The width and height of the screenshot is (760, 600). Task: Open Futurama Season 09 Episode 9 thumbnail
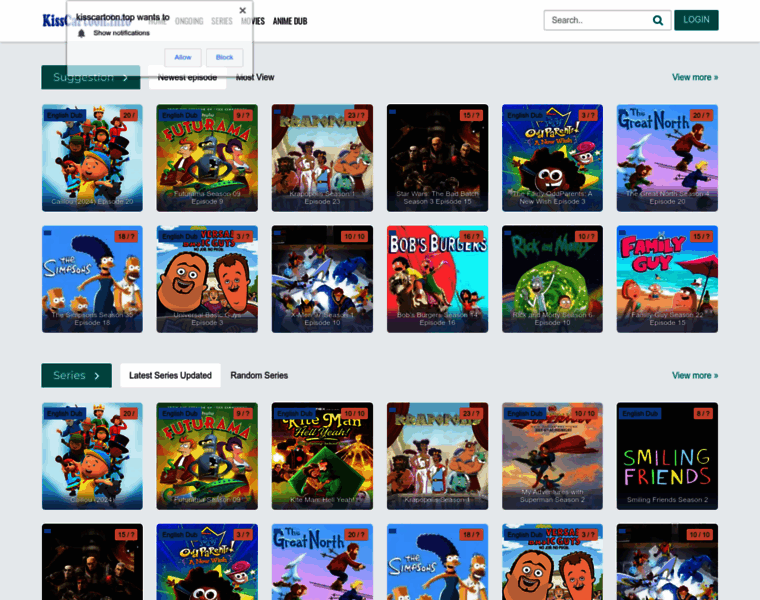[207, 158]
